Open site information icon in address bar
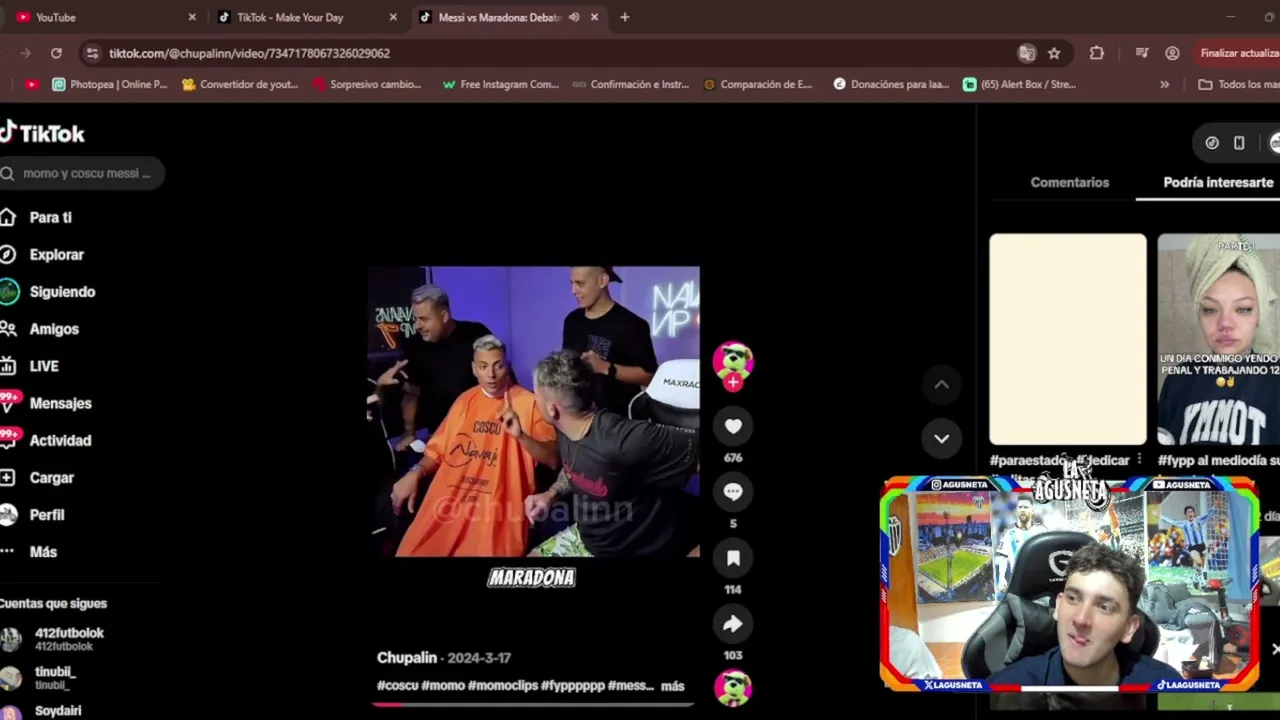Viewport: 1280px width, 720px height. pyautogui.click(x=92, y=53)
